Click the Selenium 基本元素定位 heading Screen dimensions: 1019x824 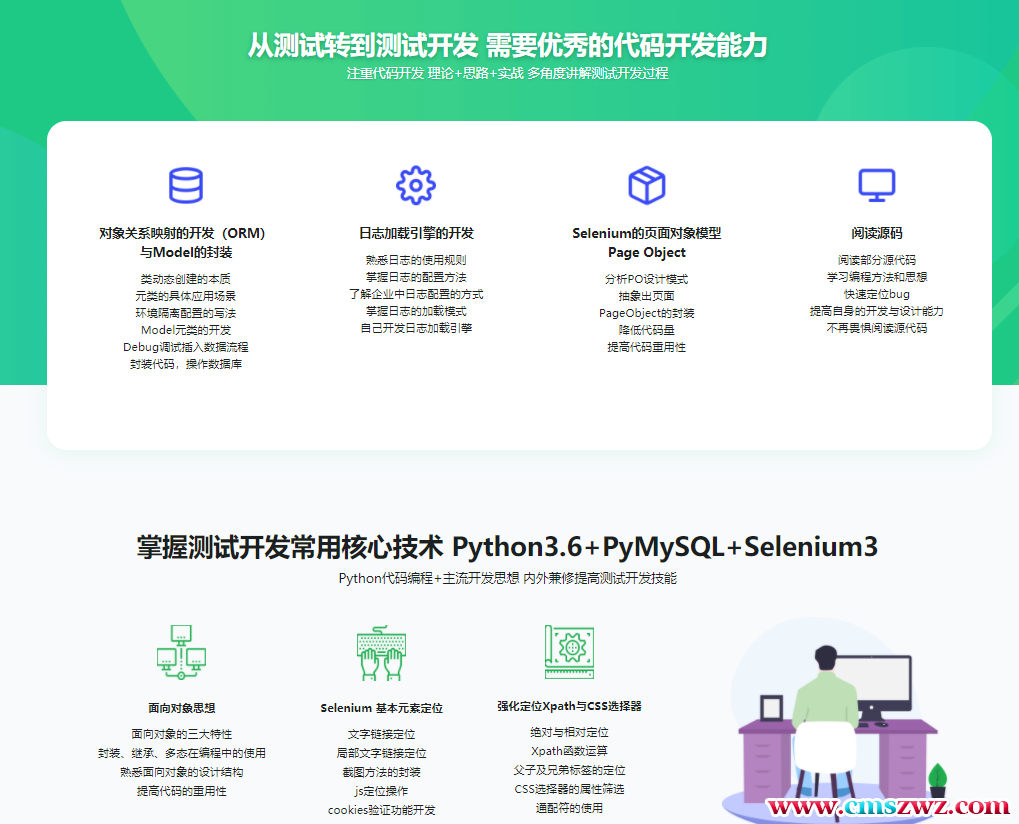381,708
